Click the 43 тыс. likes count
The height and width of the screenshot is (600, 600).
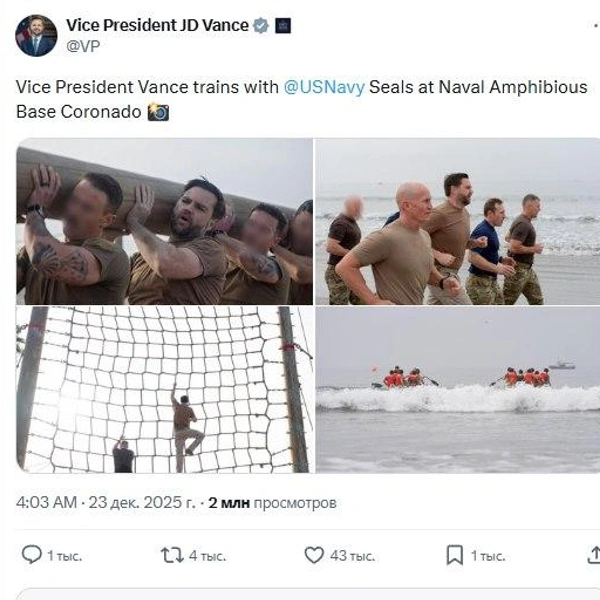[x=352, y=556]
